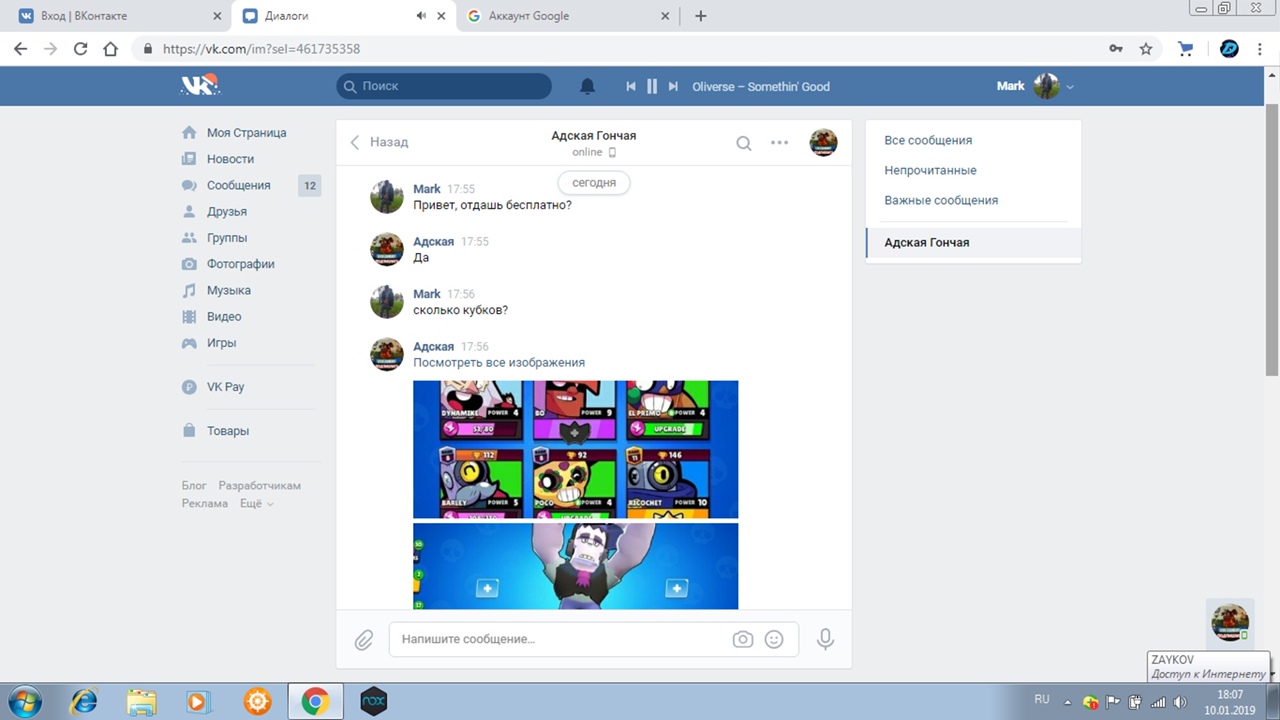Click Посмотреть все изображения link
Screen dimensions: 1280x720
[499, 363]
